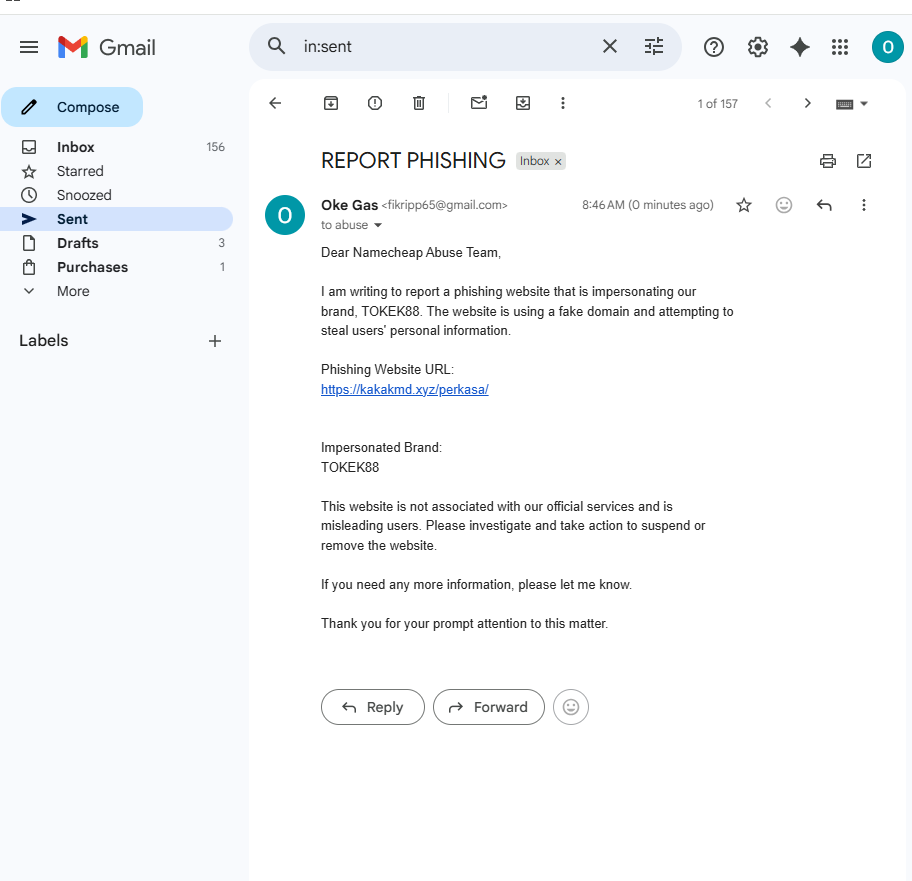Image resolution: width=912 pixels, height=881 pixels.
Task: Click the Reply button below the email
Action: coord(373,707)
